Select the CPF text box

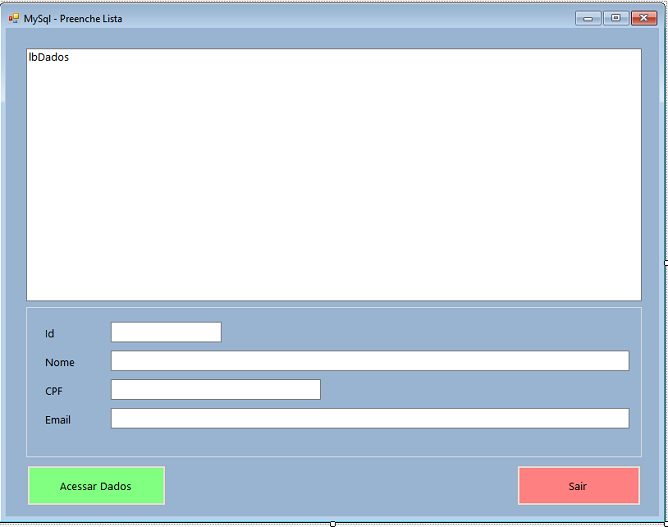216,389
